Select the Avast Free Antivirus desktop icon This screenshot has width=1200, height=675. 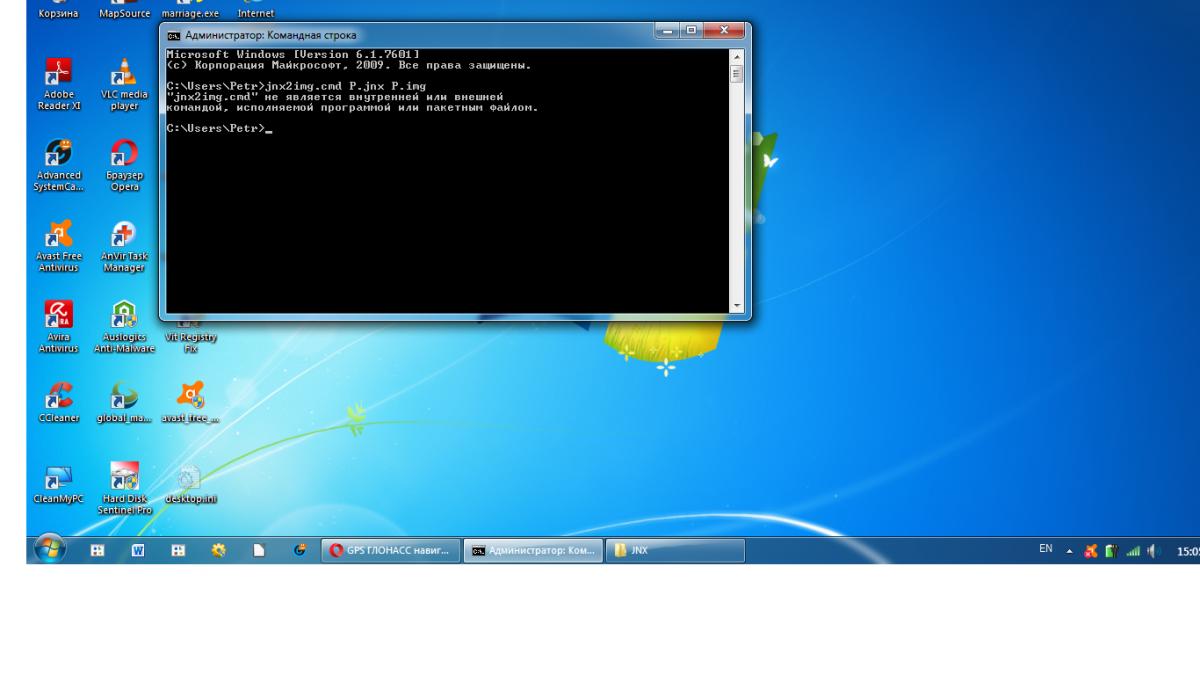tap(58, 236)
